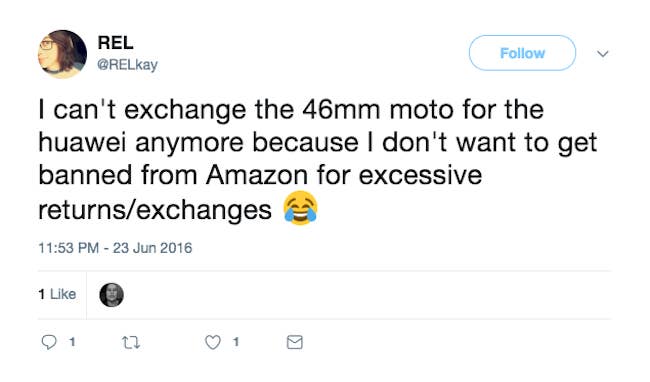Click the word banned in the tweet
The image size is (650, 382).
(85, 175)
